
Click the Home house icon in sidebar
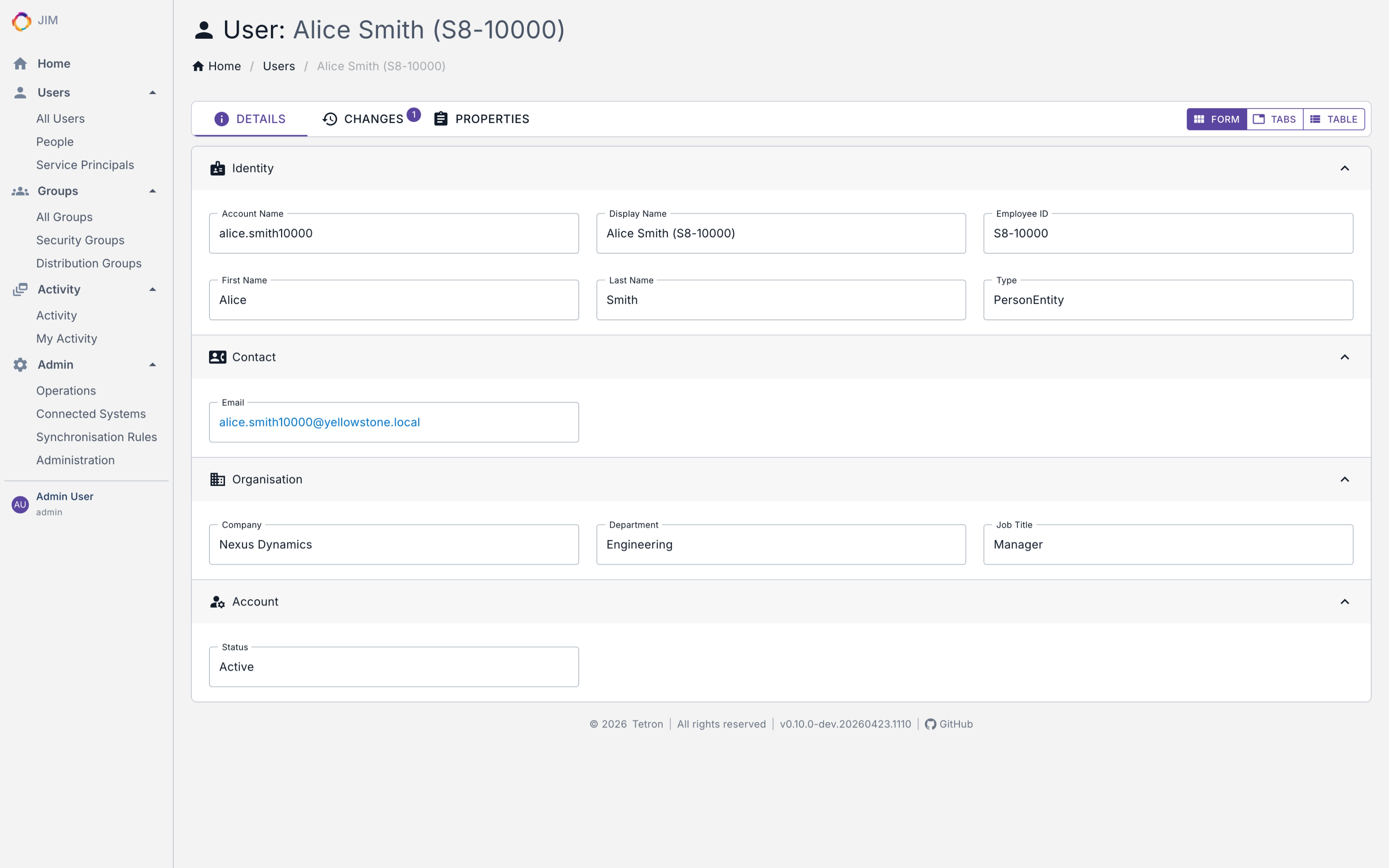point(20,64)
